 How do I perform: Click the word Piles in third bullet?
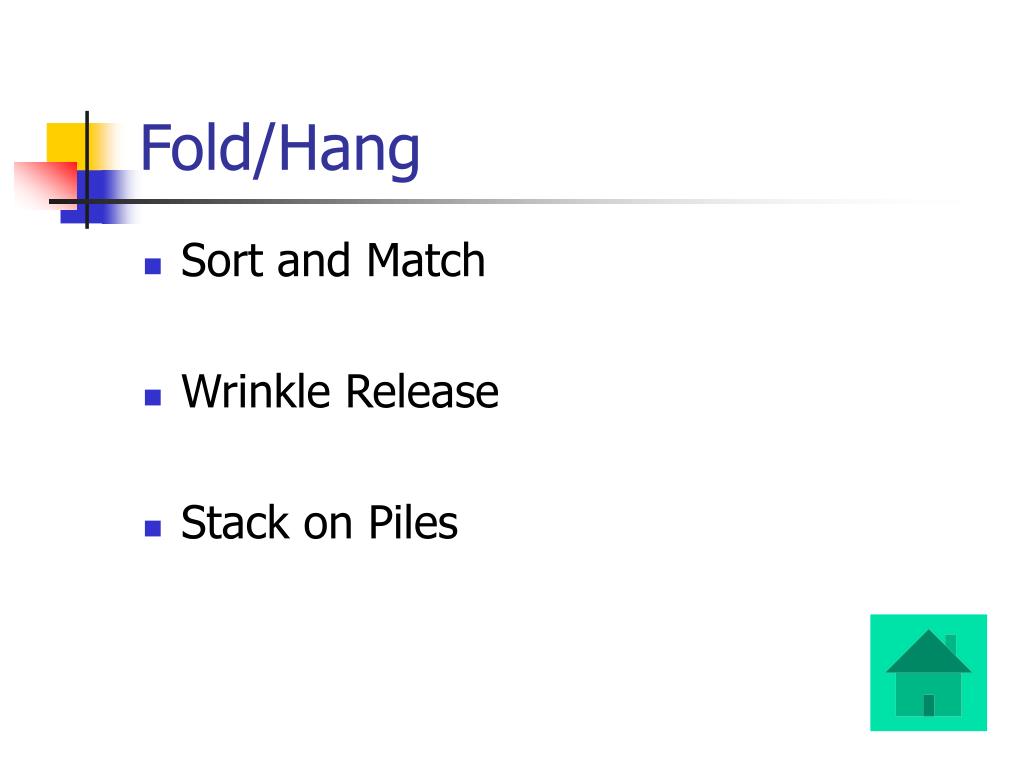point(413,522)
